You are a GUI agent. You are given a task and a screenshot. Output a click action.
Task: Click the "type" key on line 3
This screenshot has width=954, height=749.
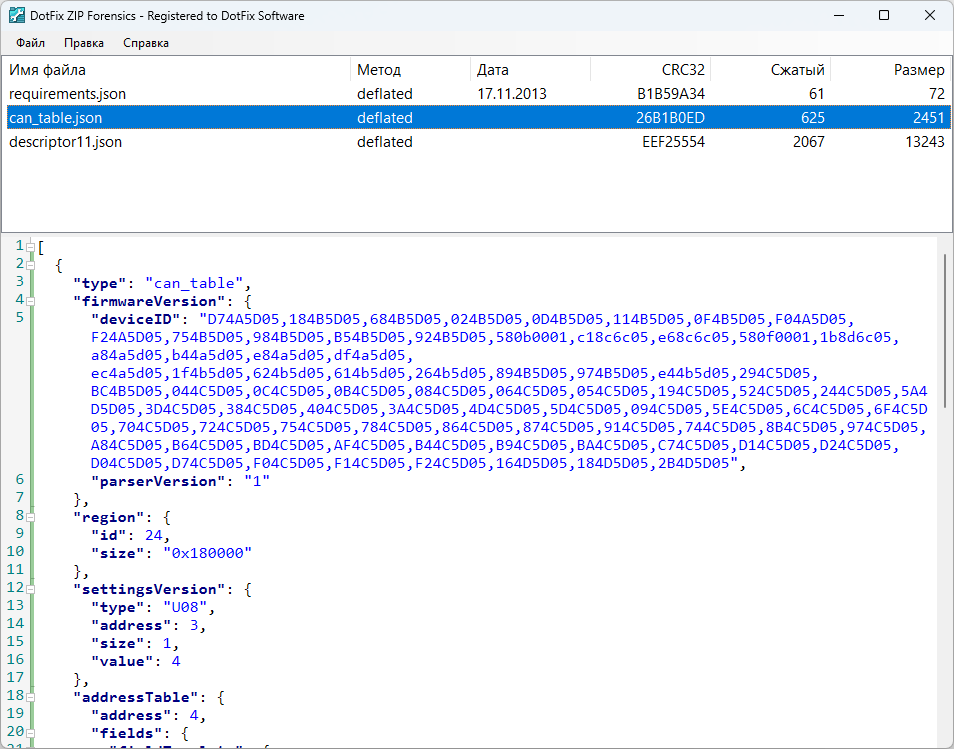(100, 284)
